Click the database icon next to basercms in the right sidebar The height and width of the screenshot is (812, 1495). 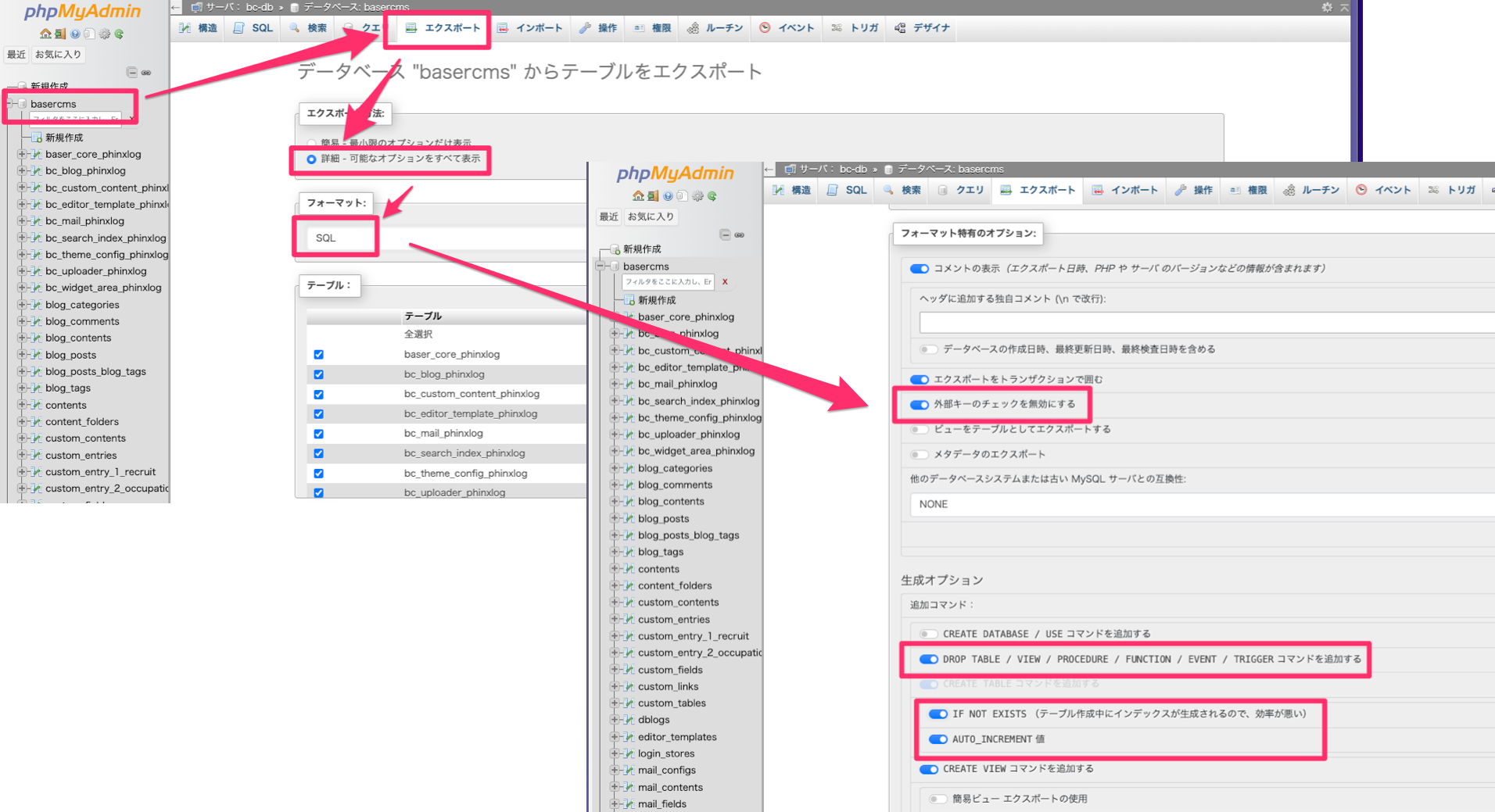coord(615,266)
